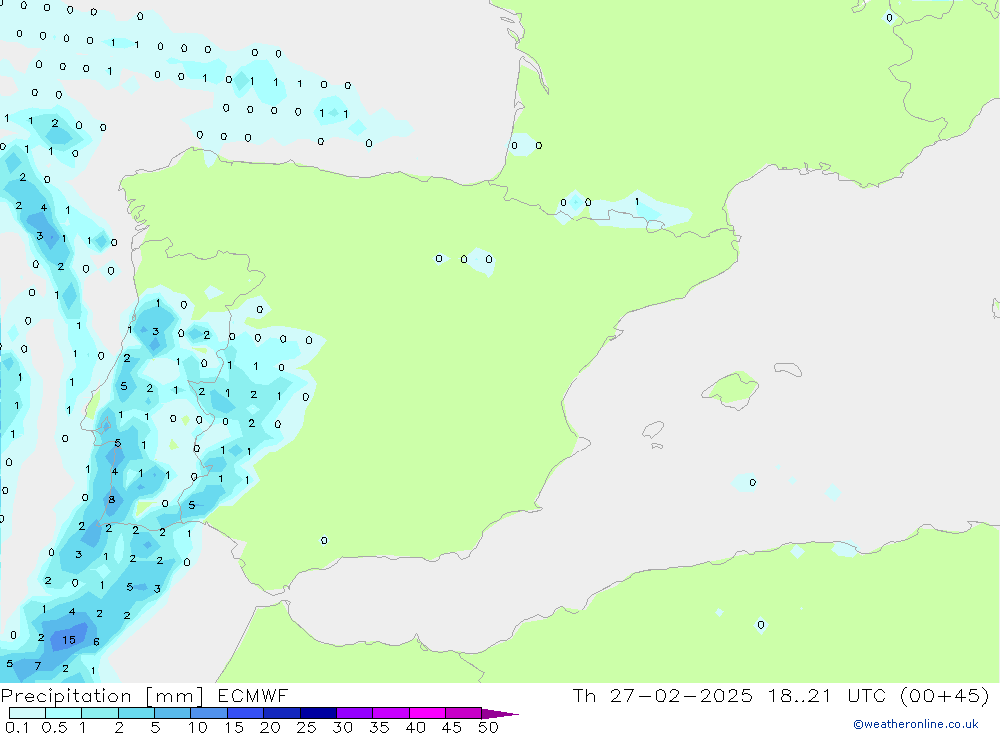Click the '7' mm precipitation value on map

click(38, 666)
